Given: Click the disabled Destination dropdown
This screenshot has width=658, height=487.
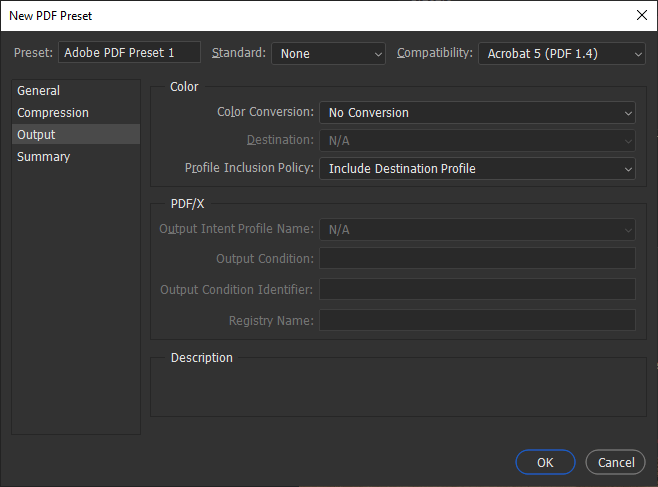Looking at the screenshot, I should (x=477, y=141).
